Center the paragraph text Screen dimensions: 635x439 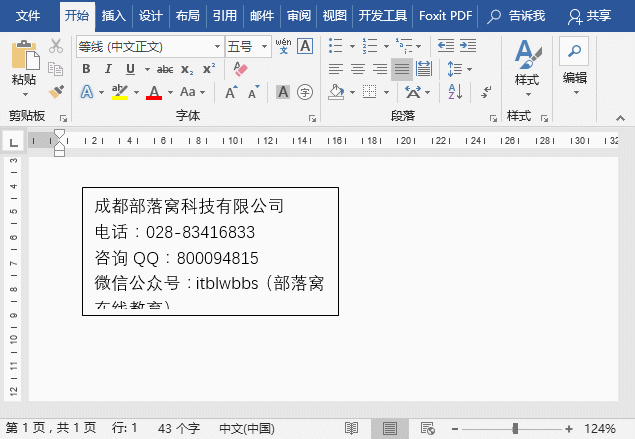358,69
